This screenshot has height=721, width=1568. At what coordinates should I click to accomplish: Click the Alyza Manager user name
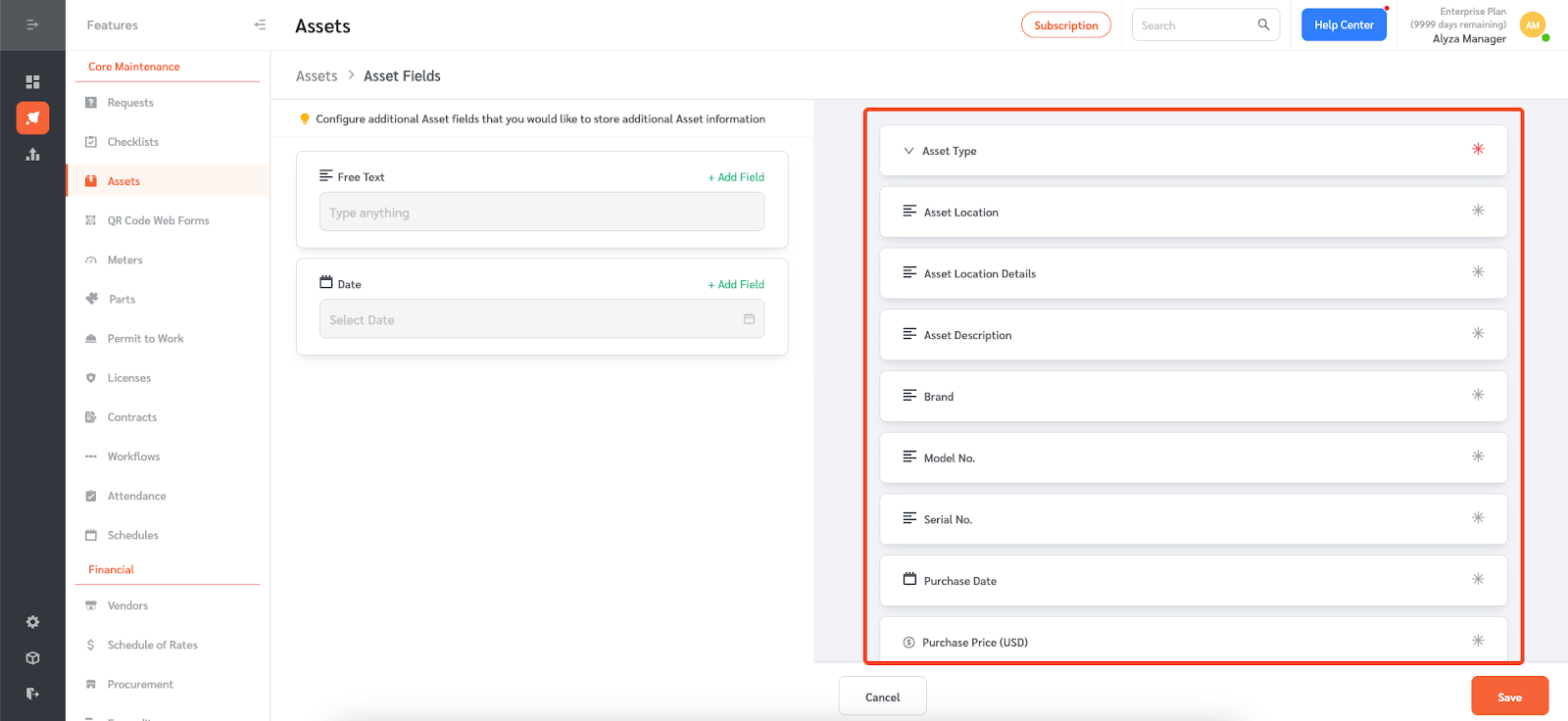click(1469, 39)
